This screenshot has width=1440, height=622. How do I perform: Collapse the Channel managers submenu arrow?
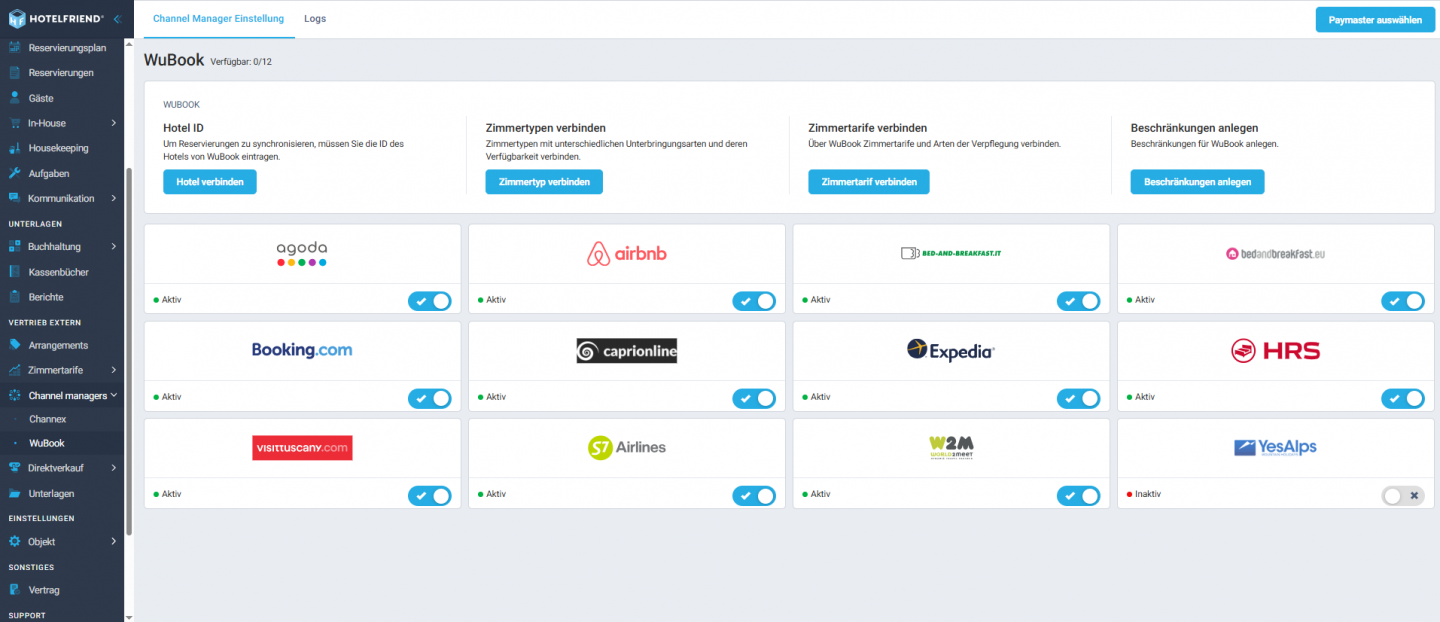click(x=114, y=395)
